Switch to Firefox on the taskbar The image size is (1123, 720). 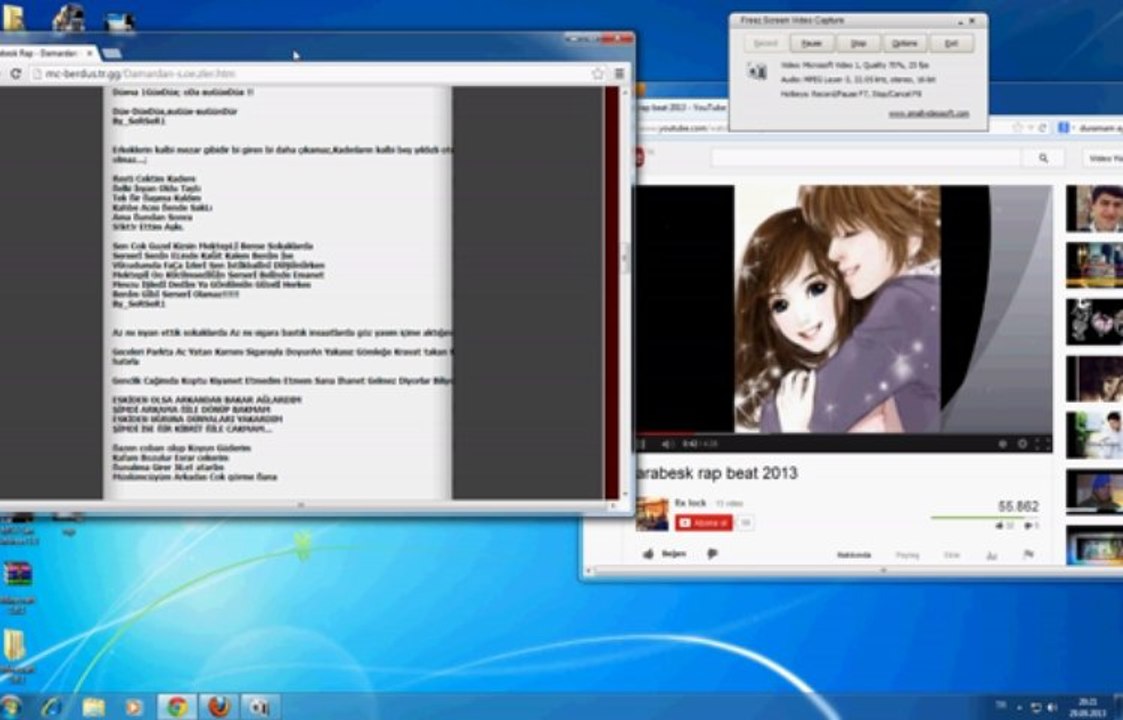point(218,707)
